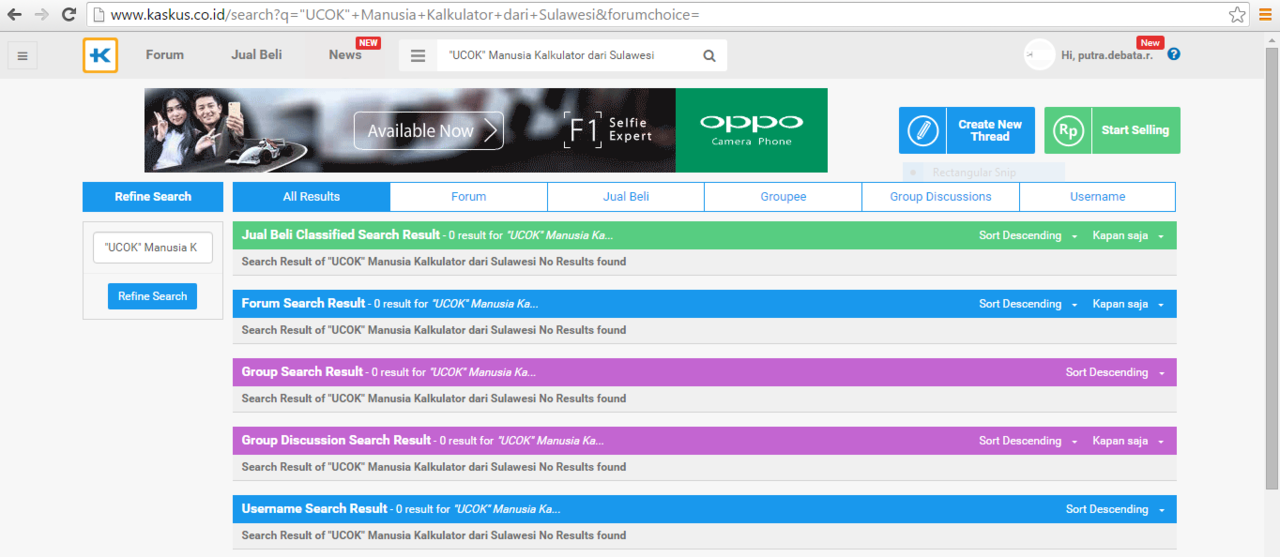Open the help question mark icon
The height and width of the screenshot is (557, 1280).
[x=1174, y=54]
